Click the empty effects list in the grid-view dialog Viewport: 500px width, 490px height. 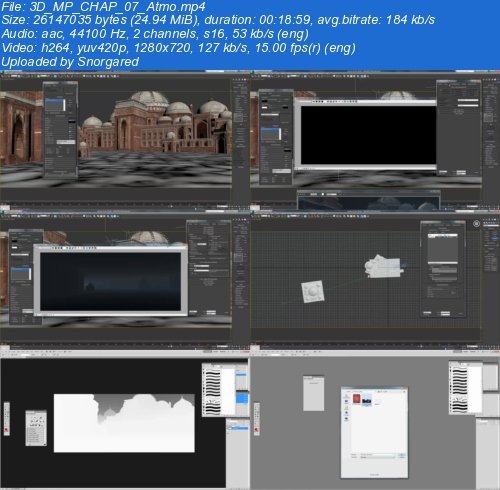443,250
